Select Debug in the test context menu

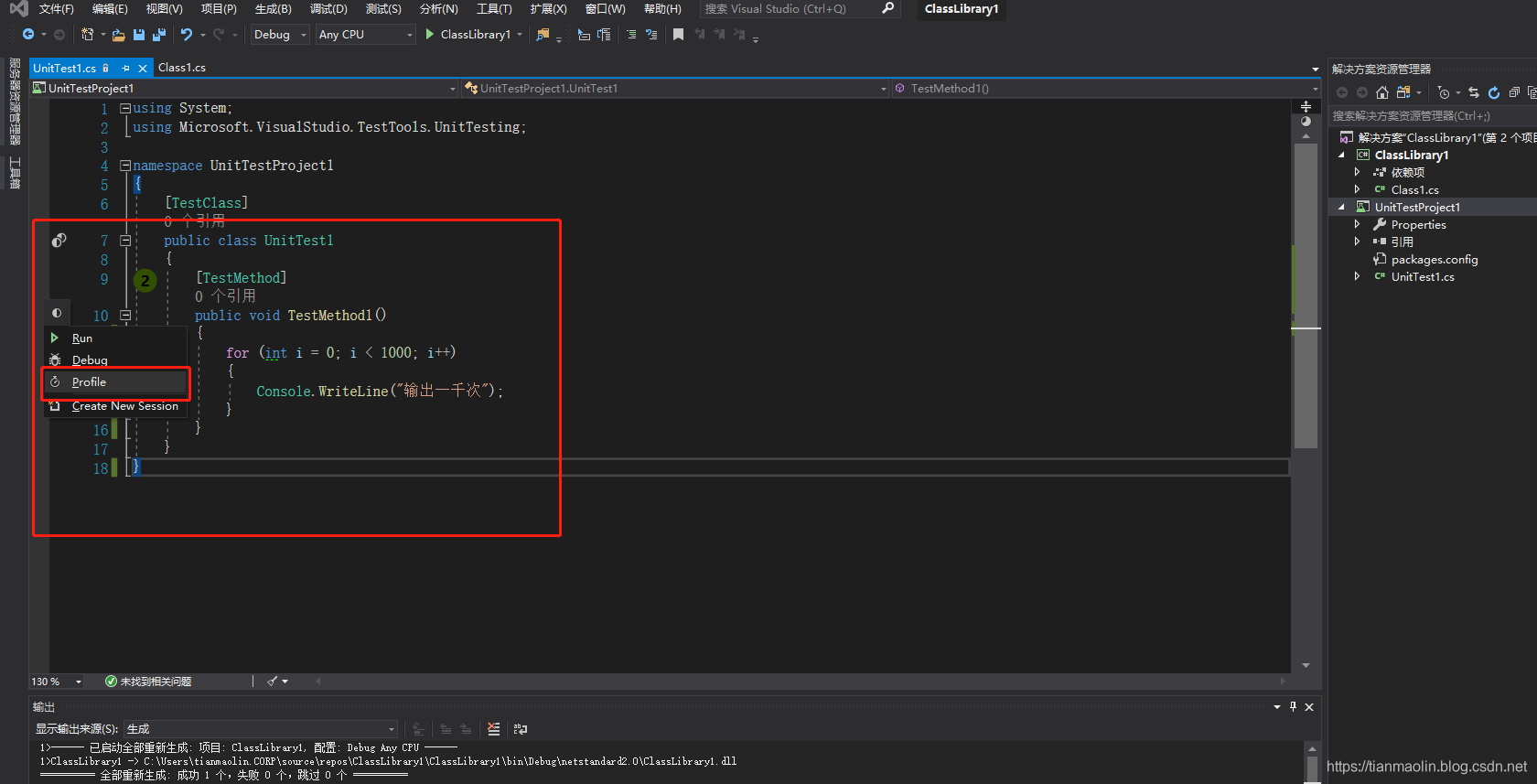116,360
